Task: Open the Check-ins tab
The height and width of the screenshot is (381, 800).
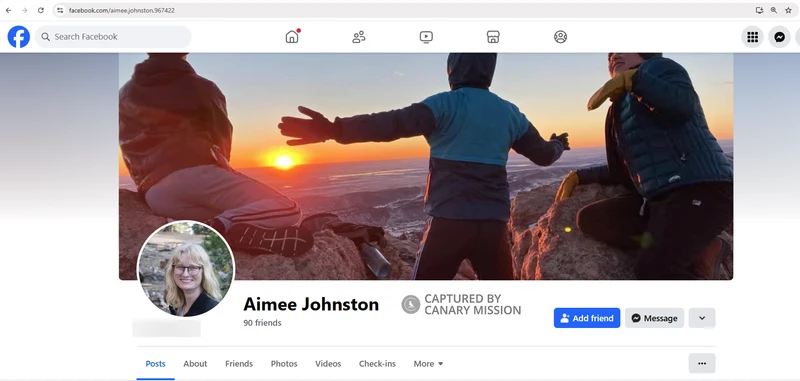Action: 377,364
